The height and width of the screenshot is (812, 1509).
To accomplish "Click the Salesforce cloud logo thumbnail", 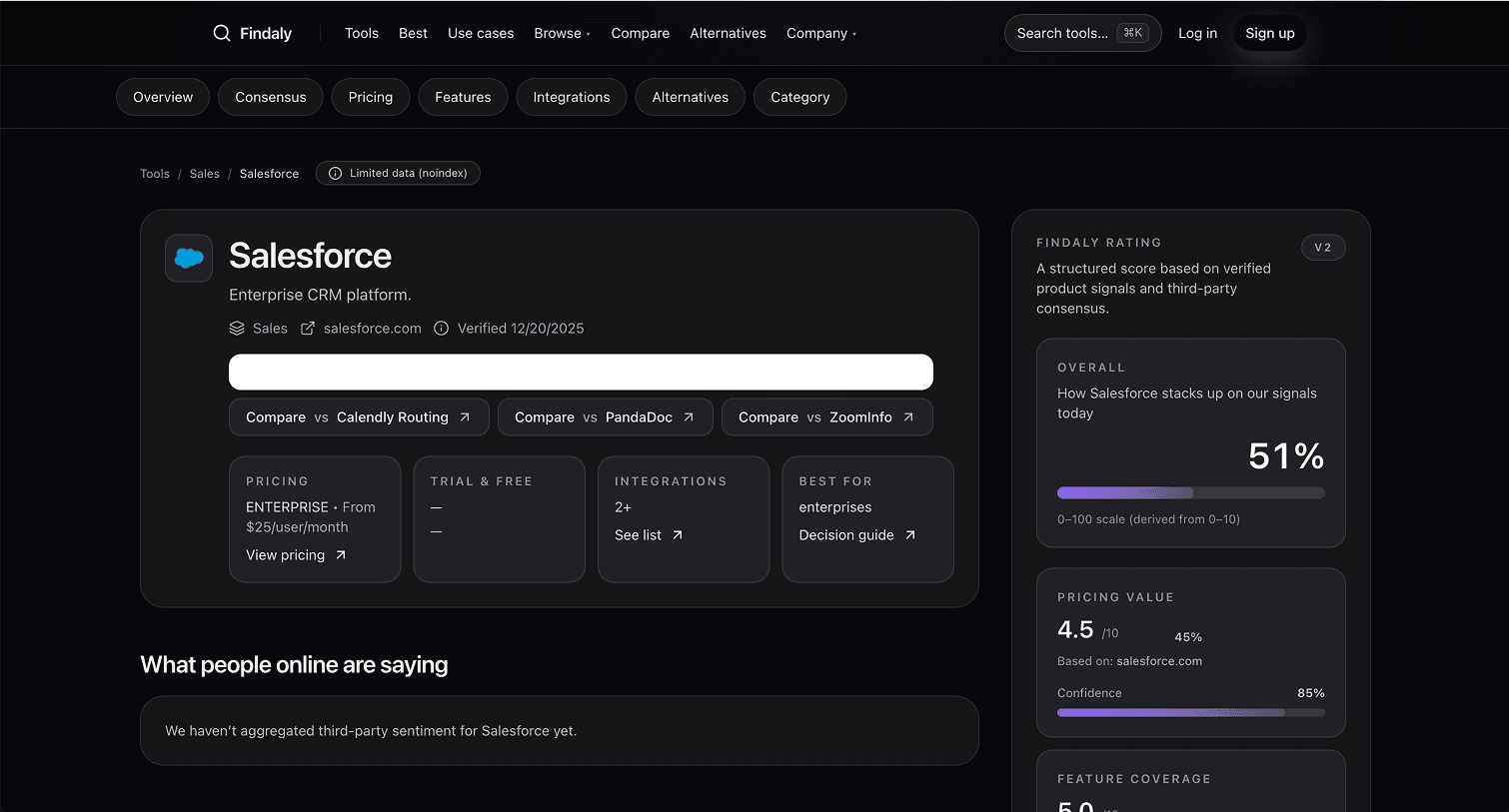I will (189, 259).
